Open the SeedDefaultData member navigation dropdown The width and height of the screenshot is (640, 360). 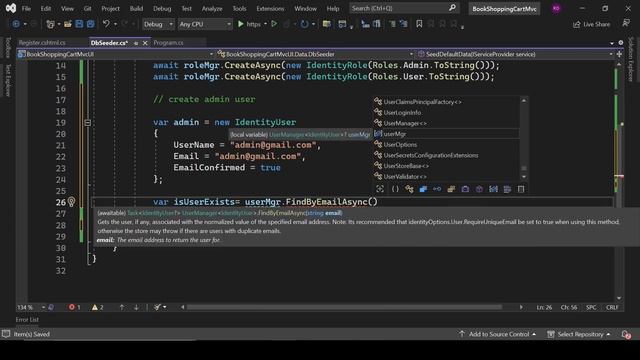tap(515, 54)
